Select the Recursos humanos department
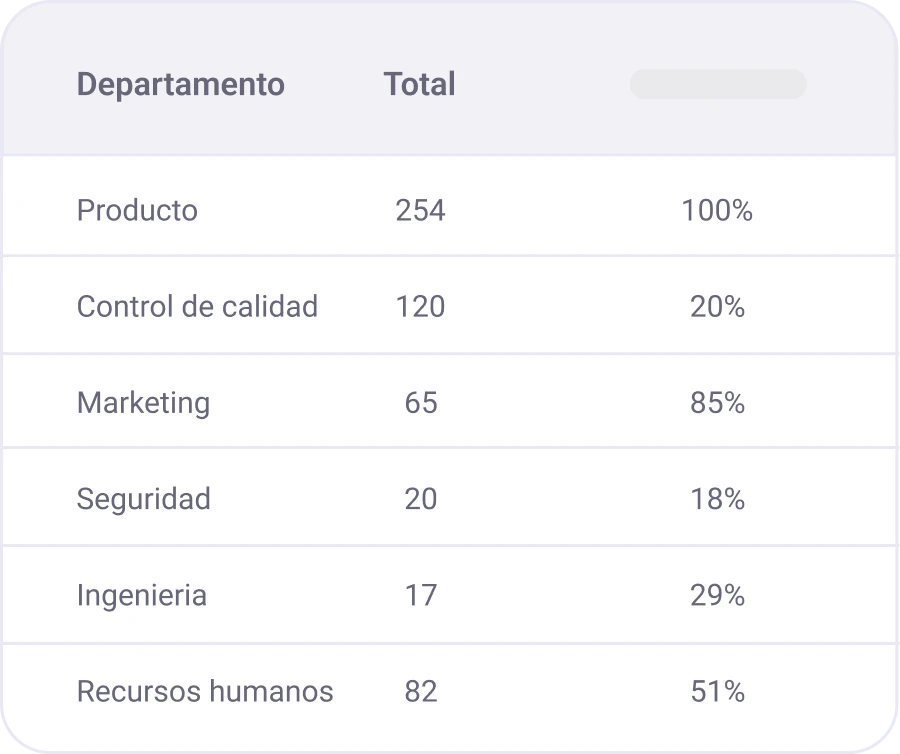The image size is (900, 754). (x=205, y=691)
